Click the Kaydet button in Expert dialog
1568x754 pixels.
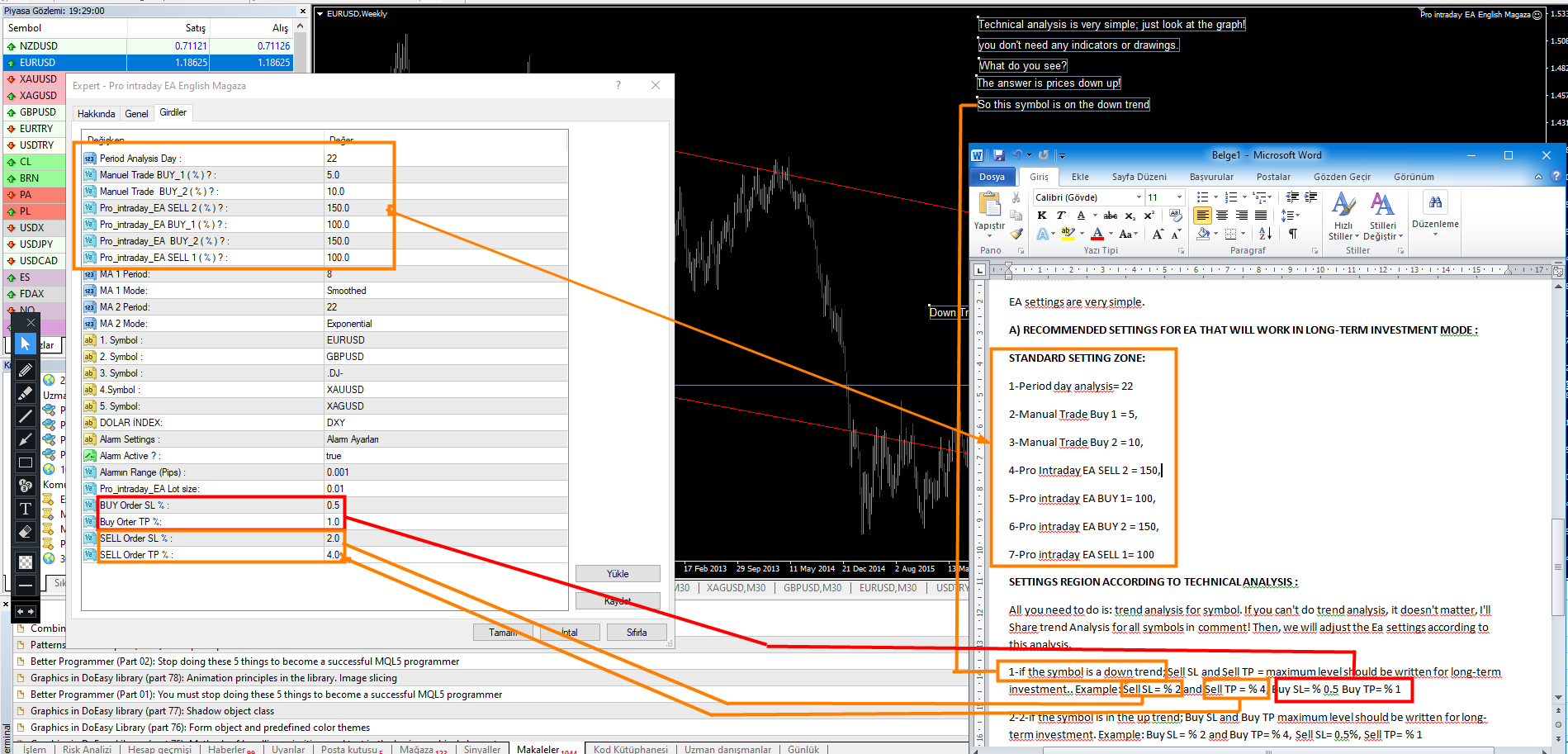click(x=618, y=600)
